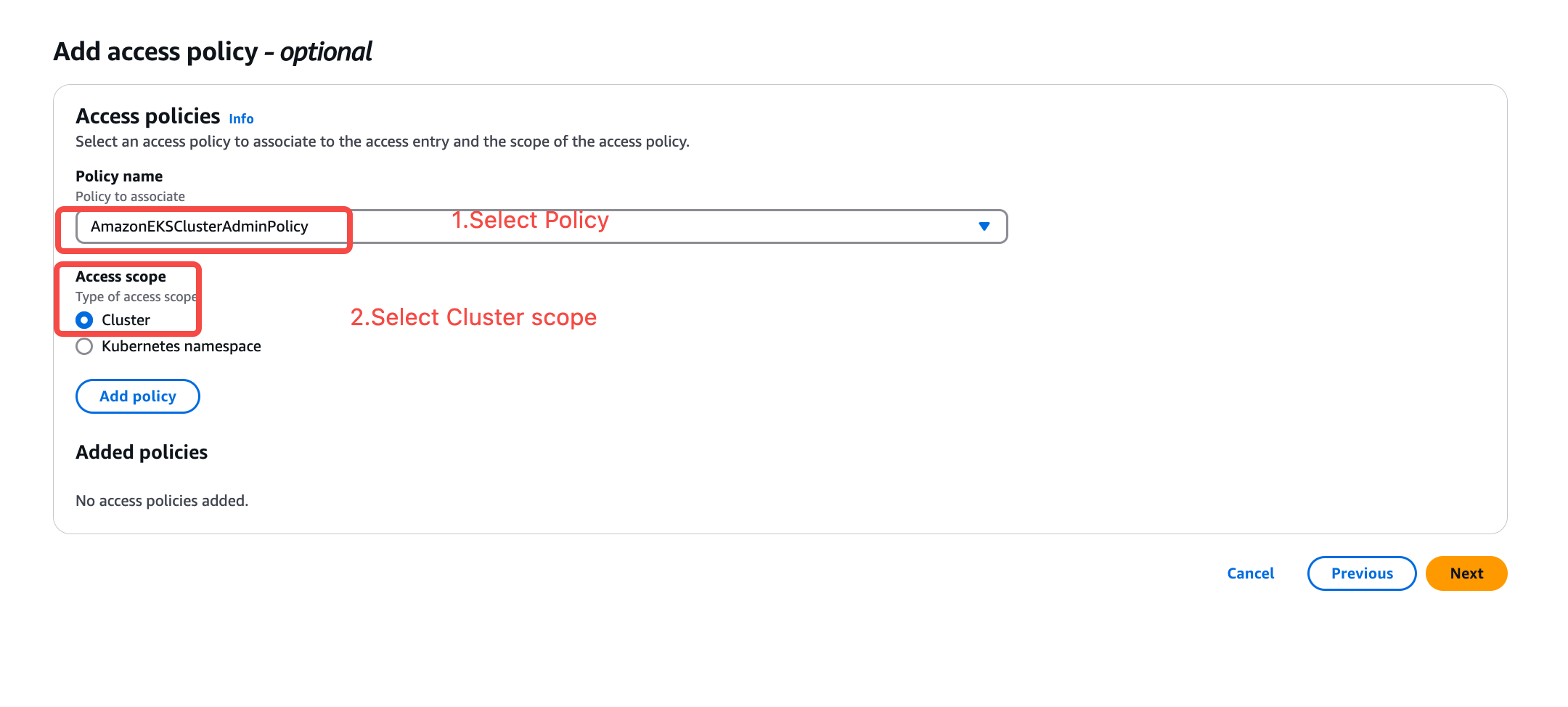This screenshot has height=707, width=1568.
Task: Click the orange Next button
Action: click(x=1466, y=573)
